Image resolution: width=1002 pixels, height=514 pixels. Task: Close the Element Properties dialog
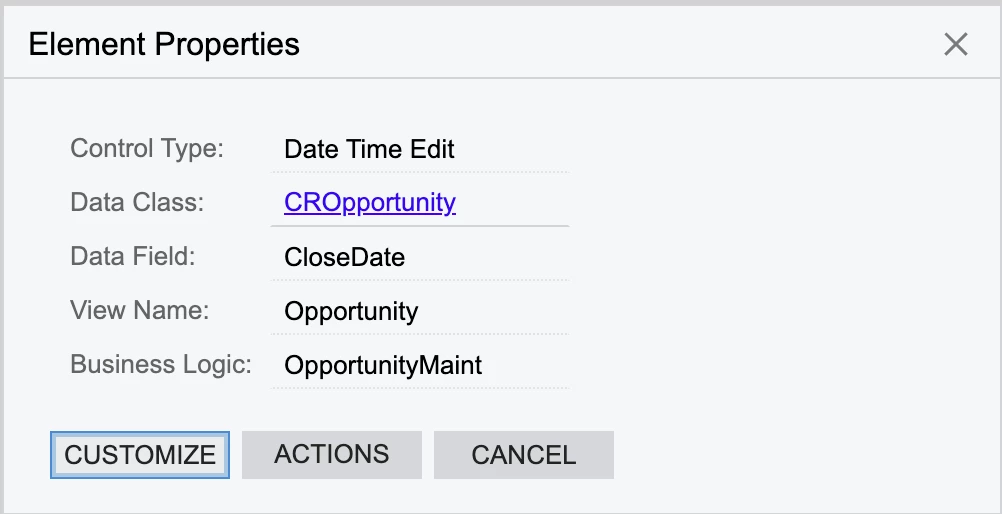[956, 44]
